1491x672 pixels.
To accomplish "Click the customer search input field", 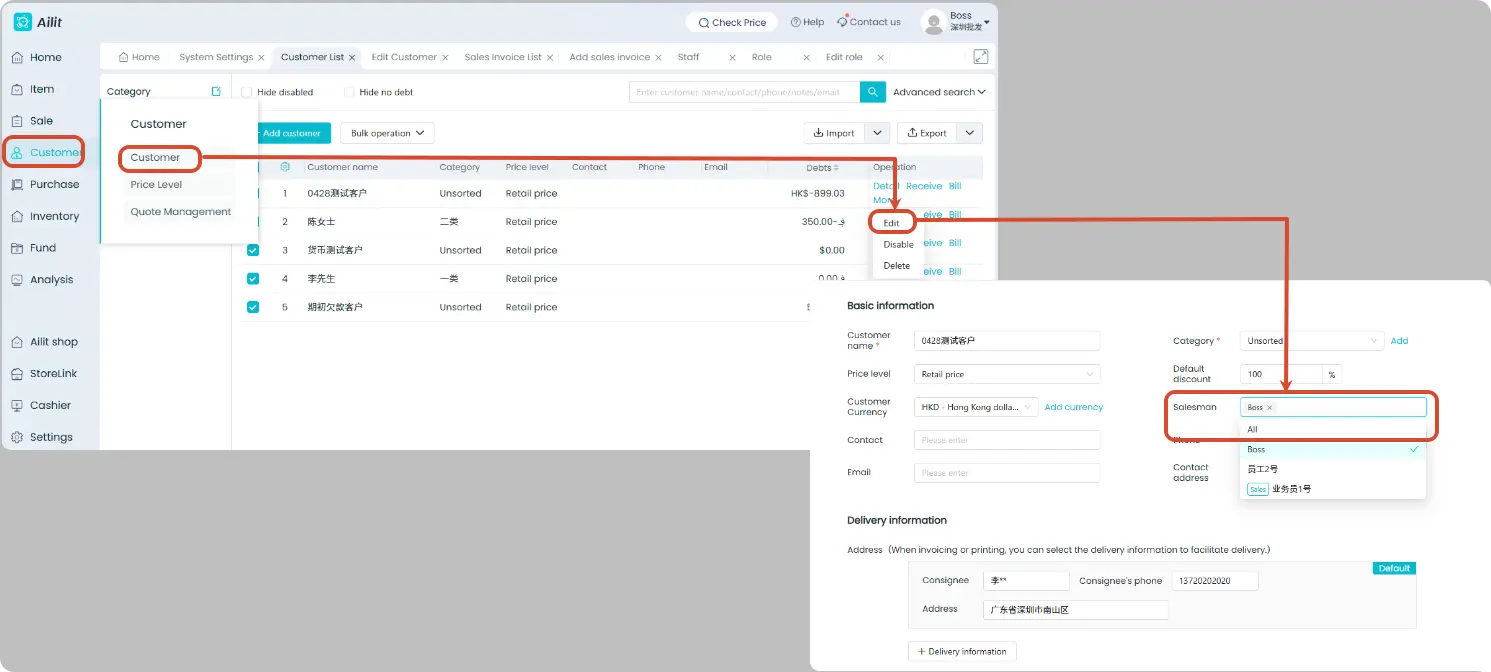I will (744, 92).
